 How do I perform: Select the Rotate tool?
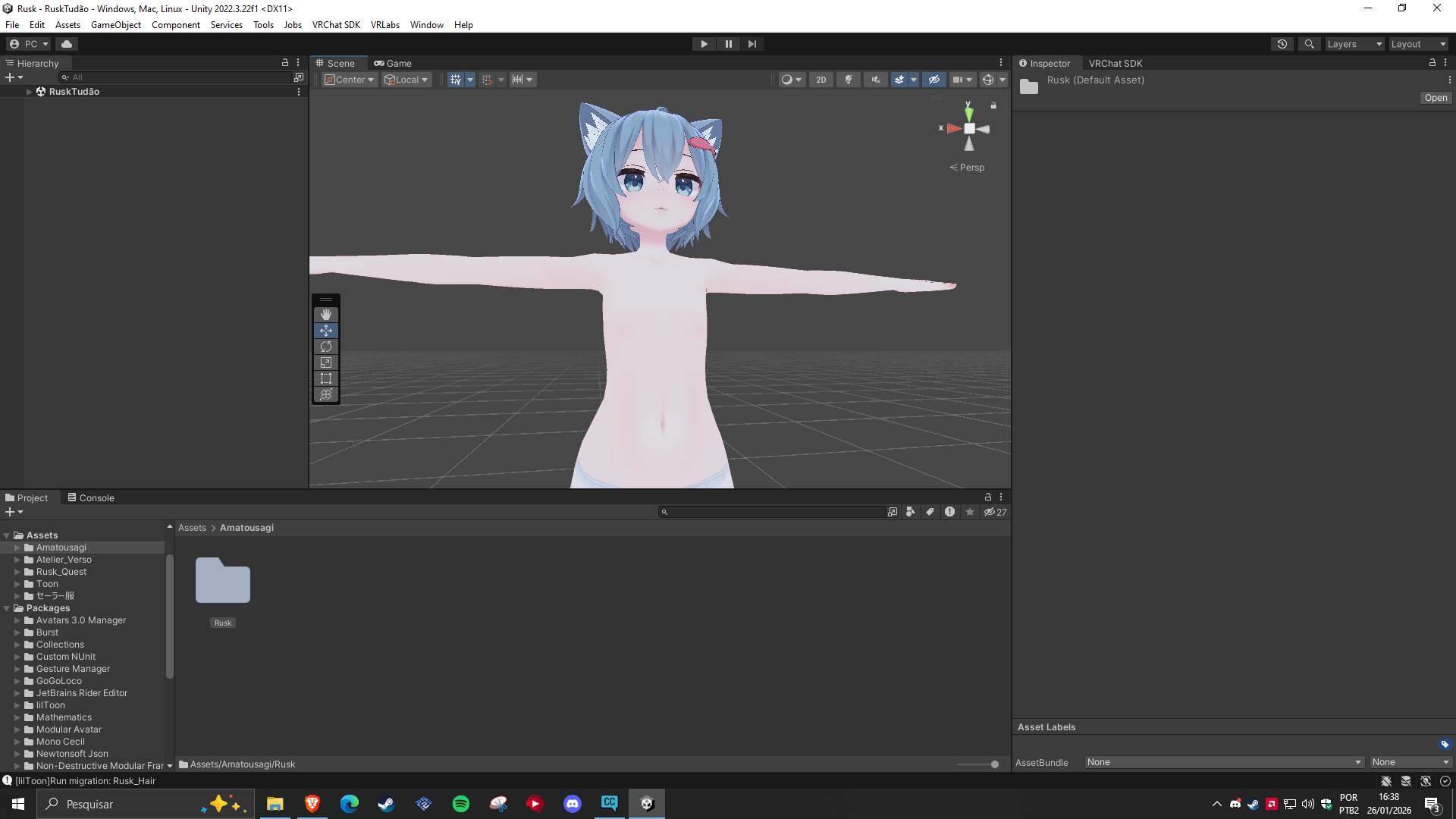click(326, 347)
